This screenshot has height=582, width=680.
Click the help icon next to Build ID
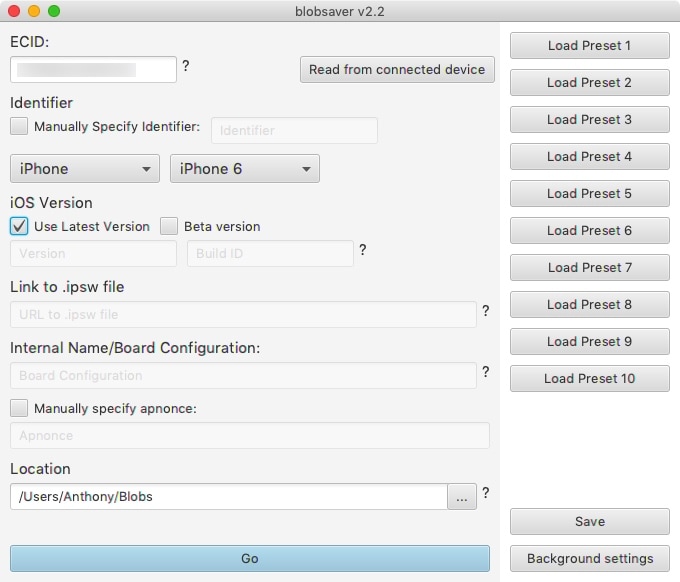[x=363, y=250]
